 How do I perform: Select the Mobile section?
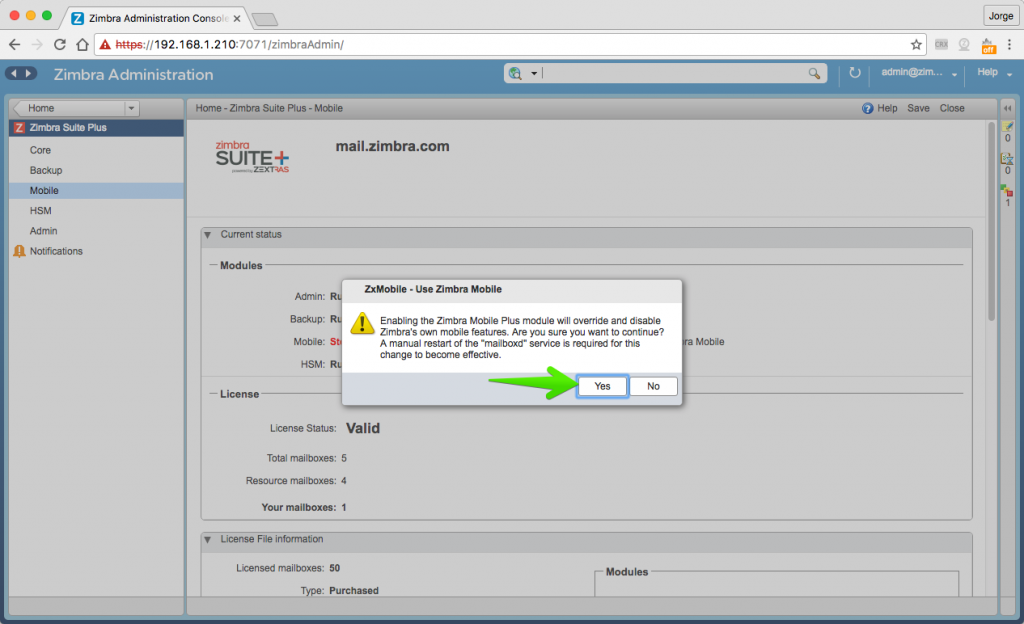97,191
